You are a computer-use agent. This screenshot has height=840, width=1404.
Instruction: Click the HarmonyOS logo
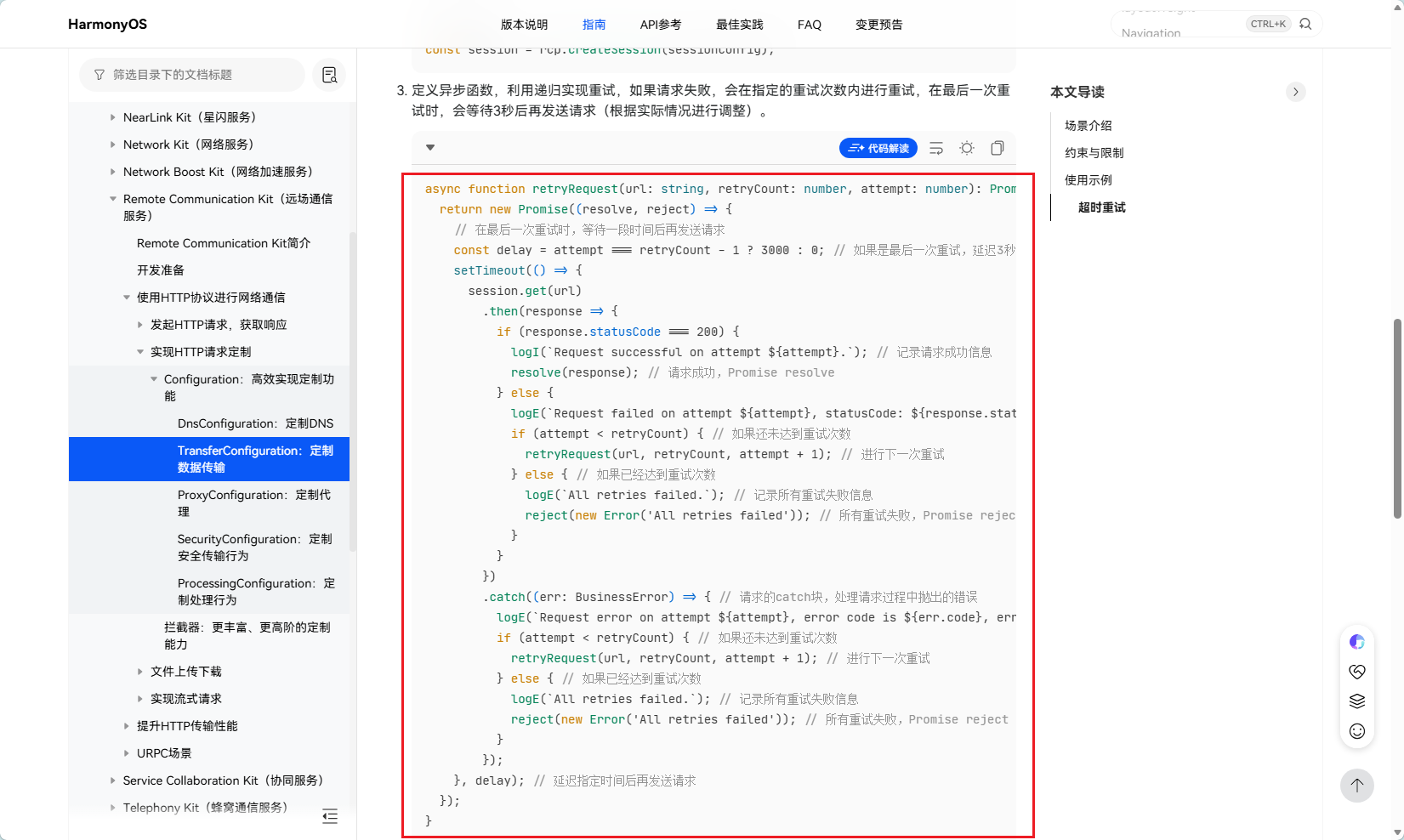coord(107,24)
